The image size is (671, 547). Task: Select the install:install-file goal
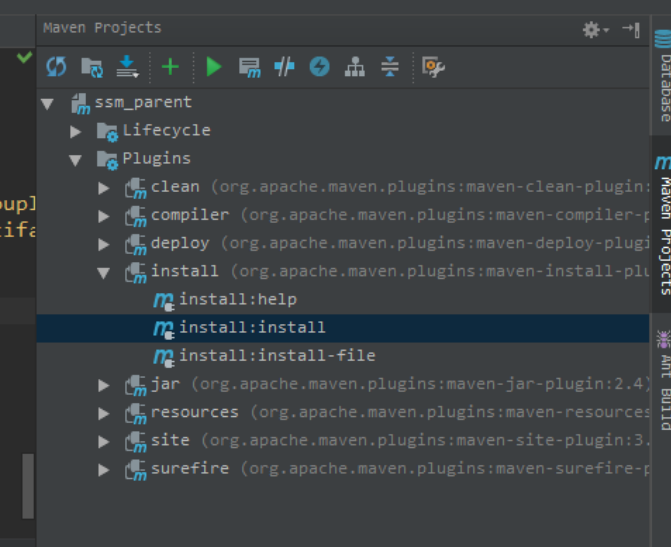[x=277, y=356]
